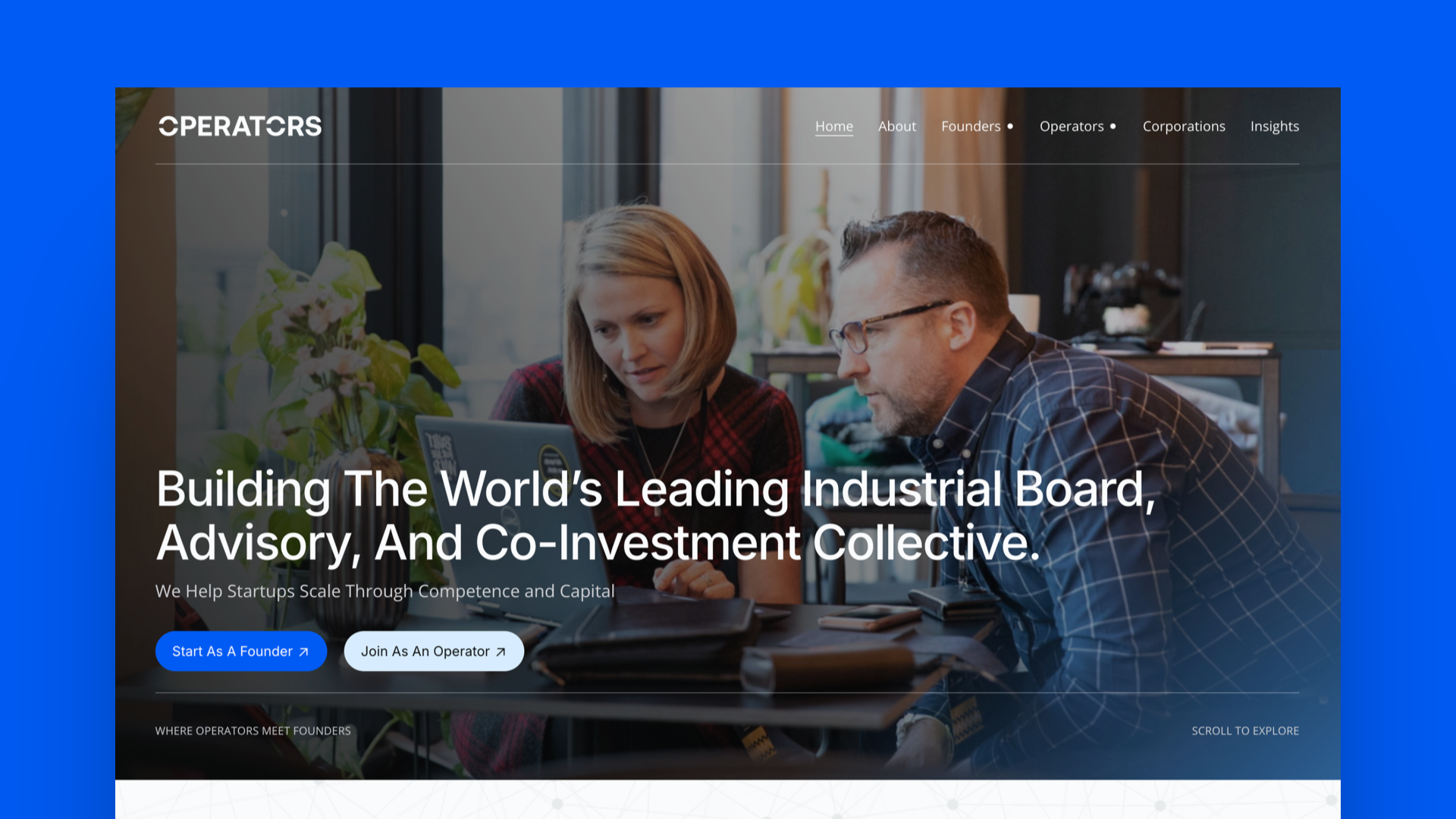Image resolution: width=1456 pixels, height=819 pixels.
Task: Click the white network-pattern section below hero
Action: (728, 799)
